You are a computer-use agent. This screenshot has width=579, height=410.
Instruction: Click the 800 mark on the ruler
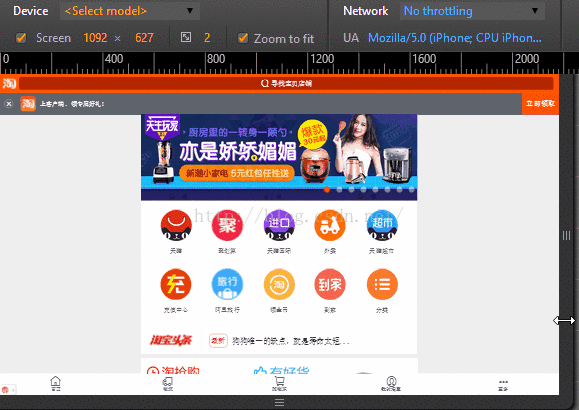(216, 59)
